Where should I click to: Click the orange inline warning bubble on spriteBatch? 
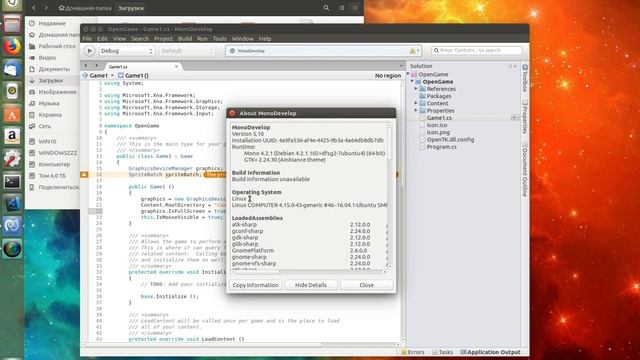[215, 175]
